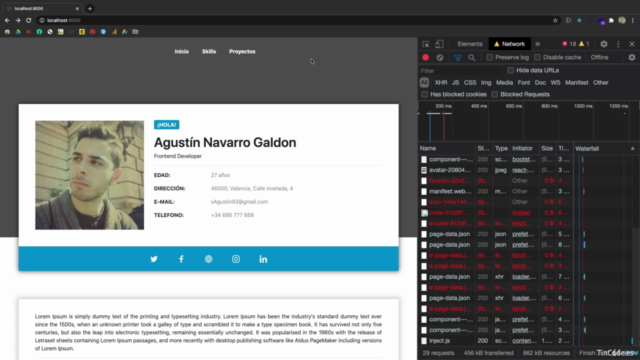
Task: Clear the network log
Action: (x=440, y=58)
